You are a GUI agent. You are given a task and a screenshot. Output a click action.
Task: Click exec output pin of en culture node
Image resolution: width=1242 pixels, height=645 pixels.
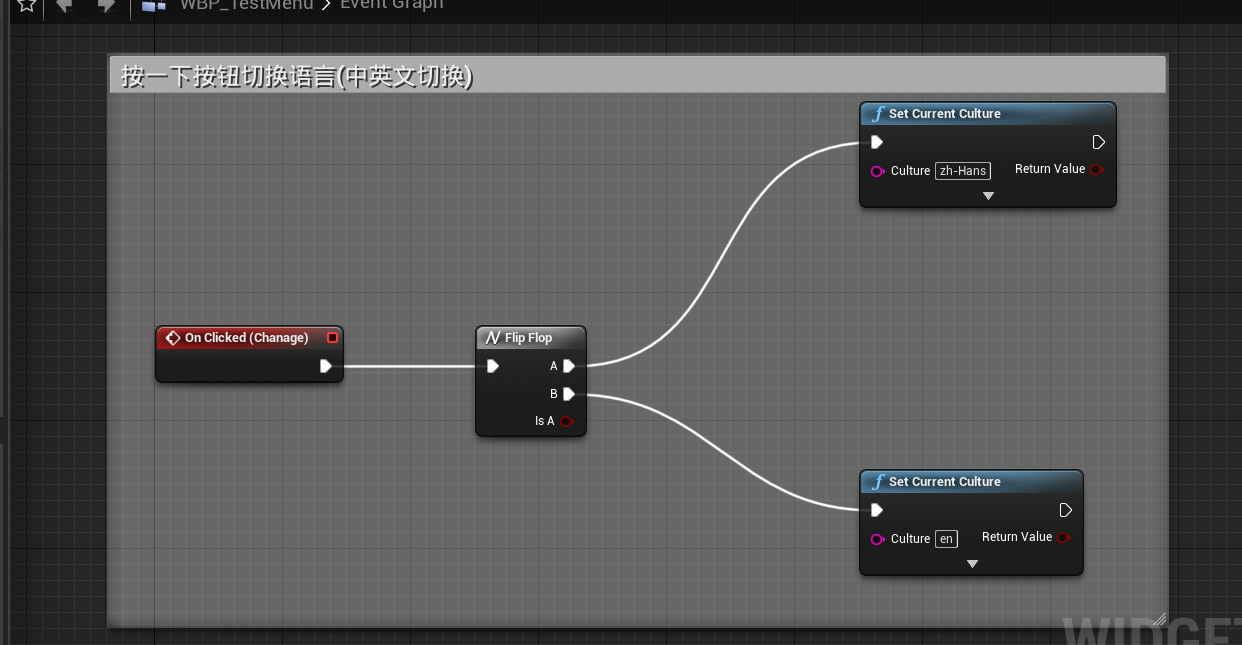[x=1065, y=510]
